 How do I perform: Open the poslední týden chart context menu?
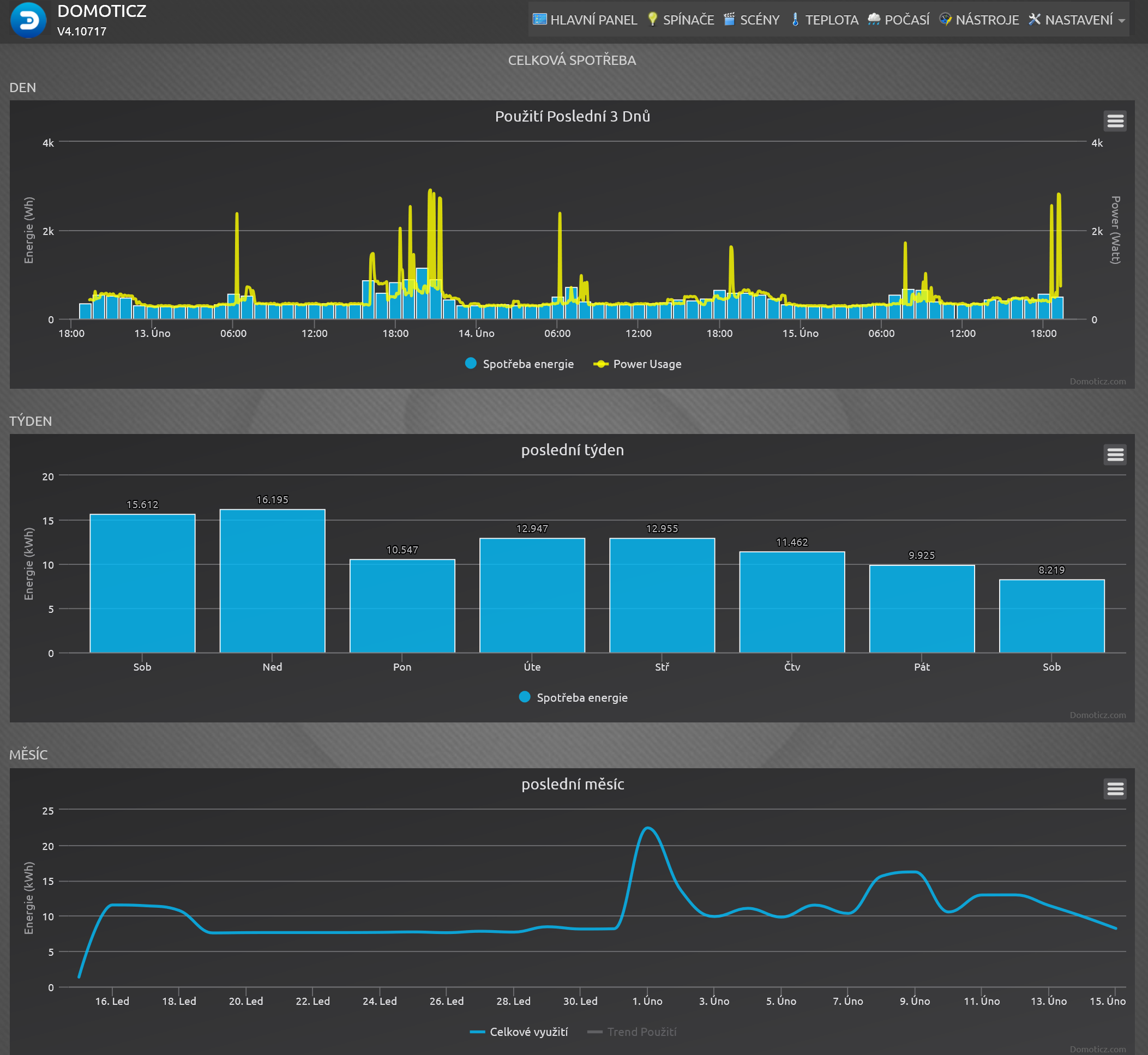coord(1115,455)
